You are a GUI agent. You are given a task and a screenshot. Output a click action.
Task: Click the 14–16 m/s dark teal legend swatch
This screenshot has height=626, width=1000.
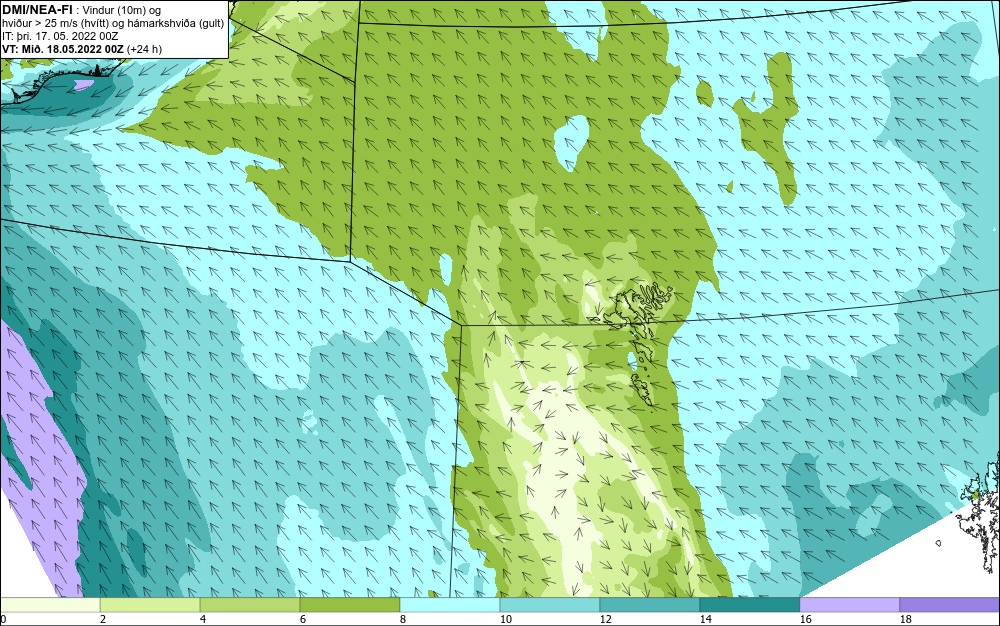(x=749, y=605)
